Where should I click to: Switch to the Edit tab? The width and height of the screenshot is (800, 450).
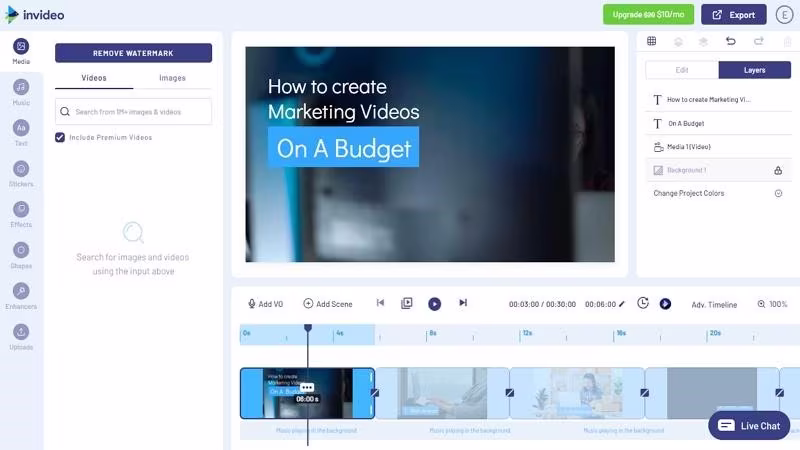[x=682, y=70]
